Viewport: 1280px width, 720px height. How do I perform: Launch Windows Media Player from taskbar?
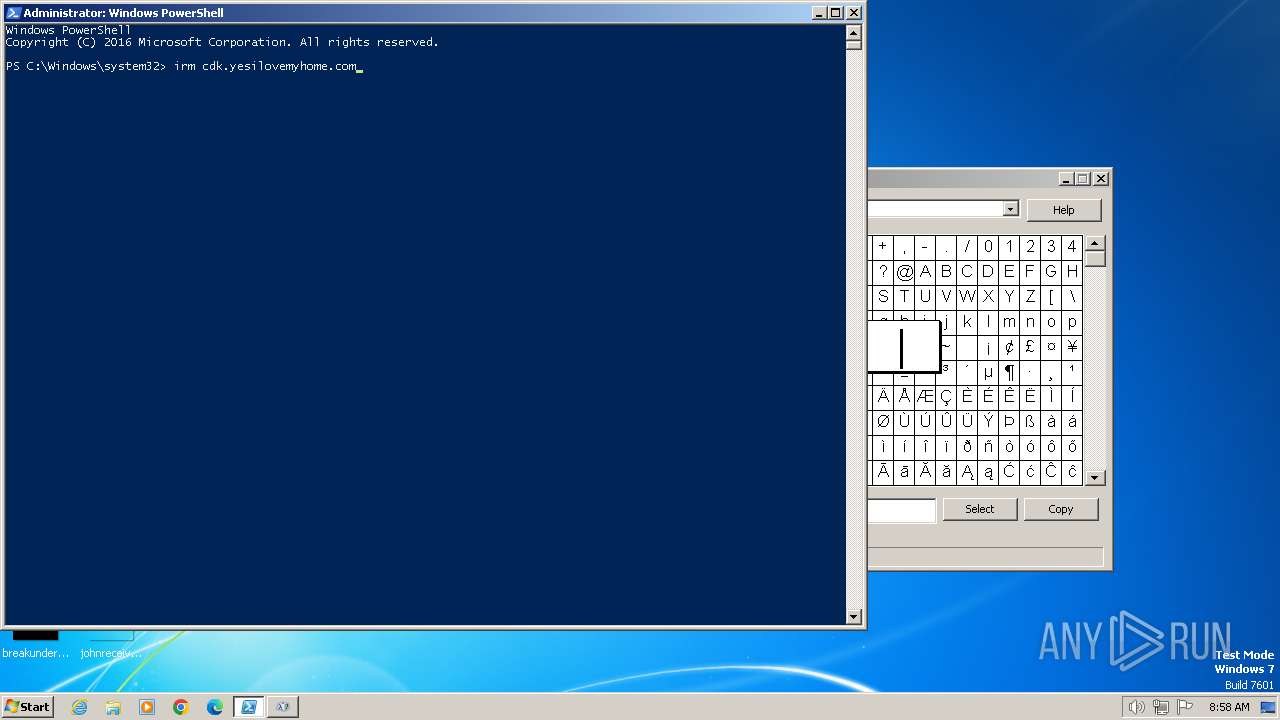tap(147, 707)
